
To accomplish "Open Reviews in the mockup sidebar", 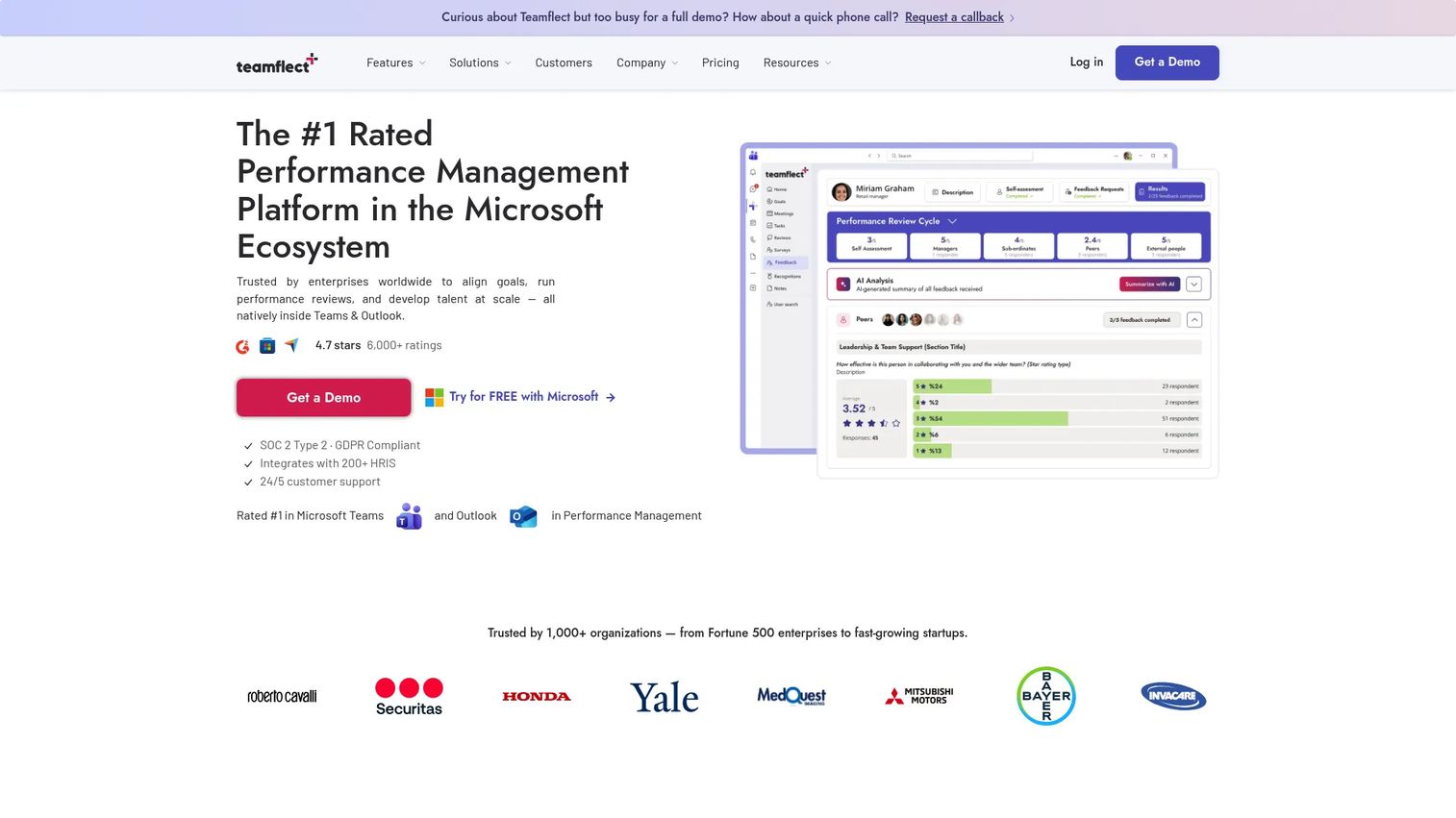I will point(779,237).
